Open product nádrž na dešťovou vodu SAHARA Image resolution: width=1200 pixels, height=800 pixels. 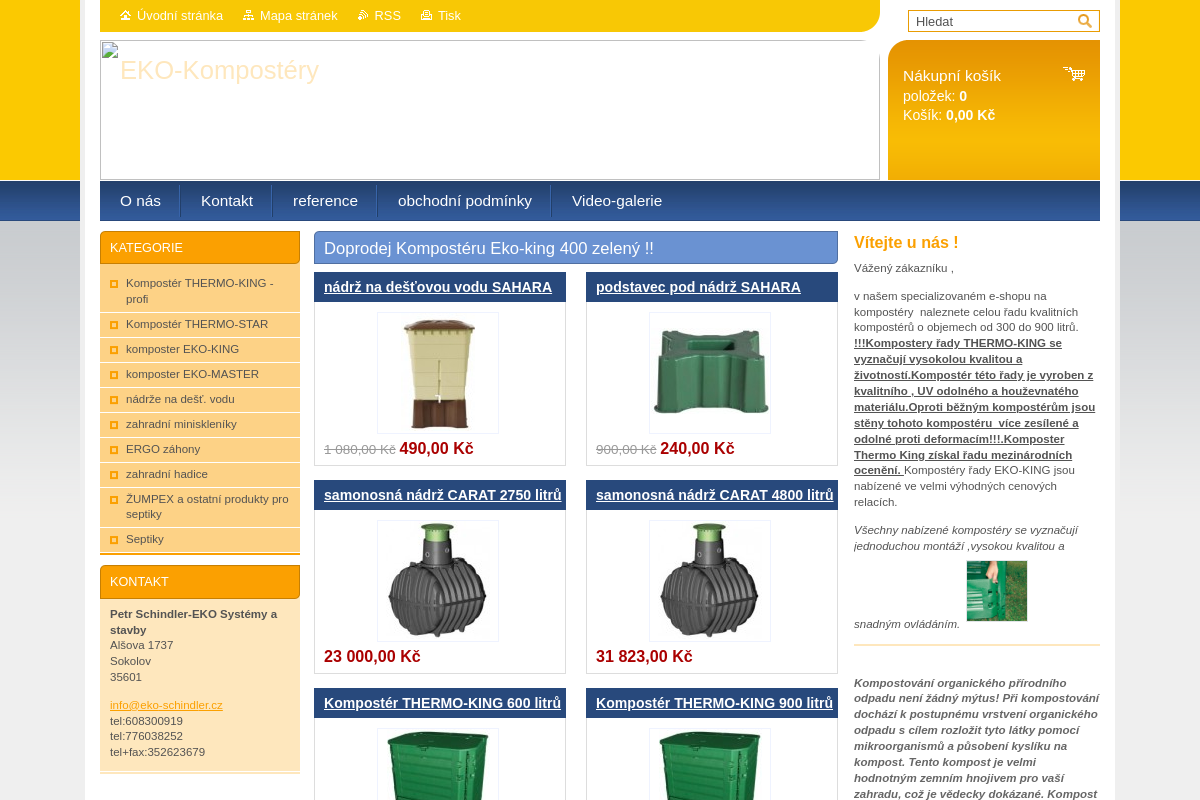point(438,287)
